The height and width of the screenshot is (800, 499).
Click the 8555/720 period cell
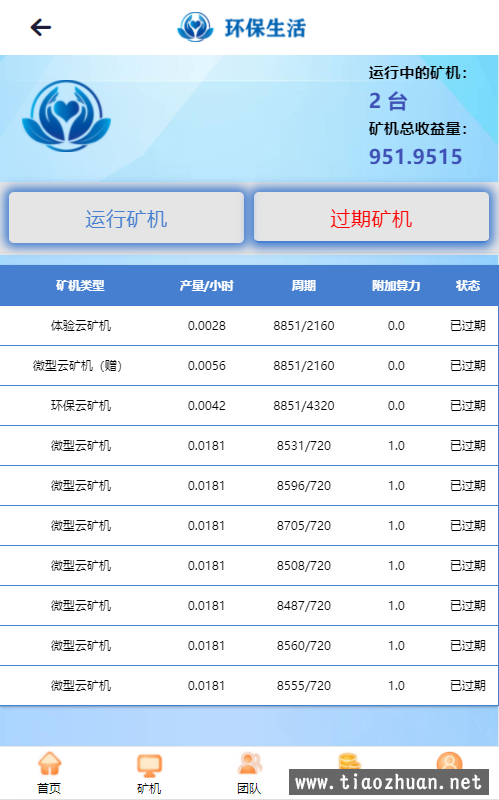pos(304,686)
